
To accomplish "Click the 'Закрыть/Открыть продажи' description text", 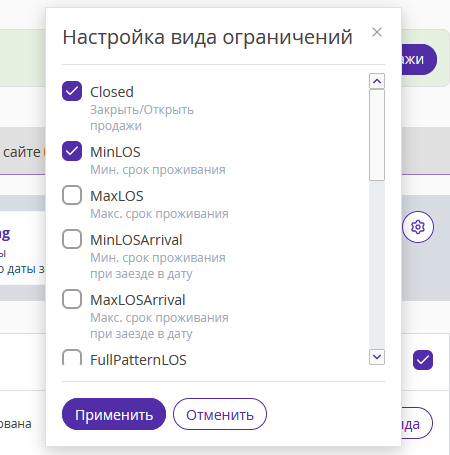I will (x=142, y=118).
